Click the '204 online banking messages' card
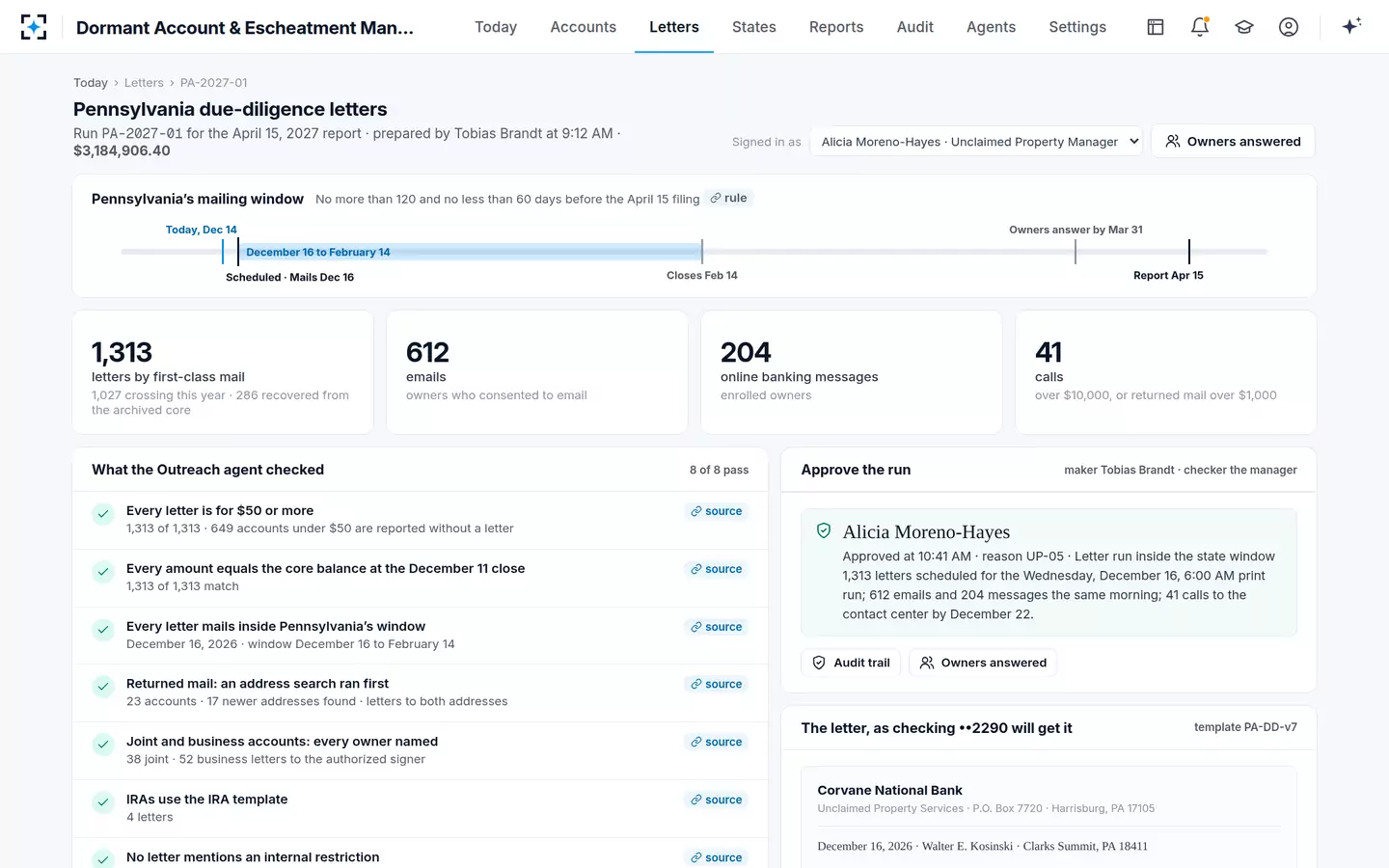 point(852,372)
